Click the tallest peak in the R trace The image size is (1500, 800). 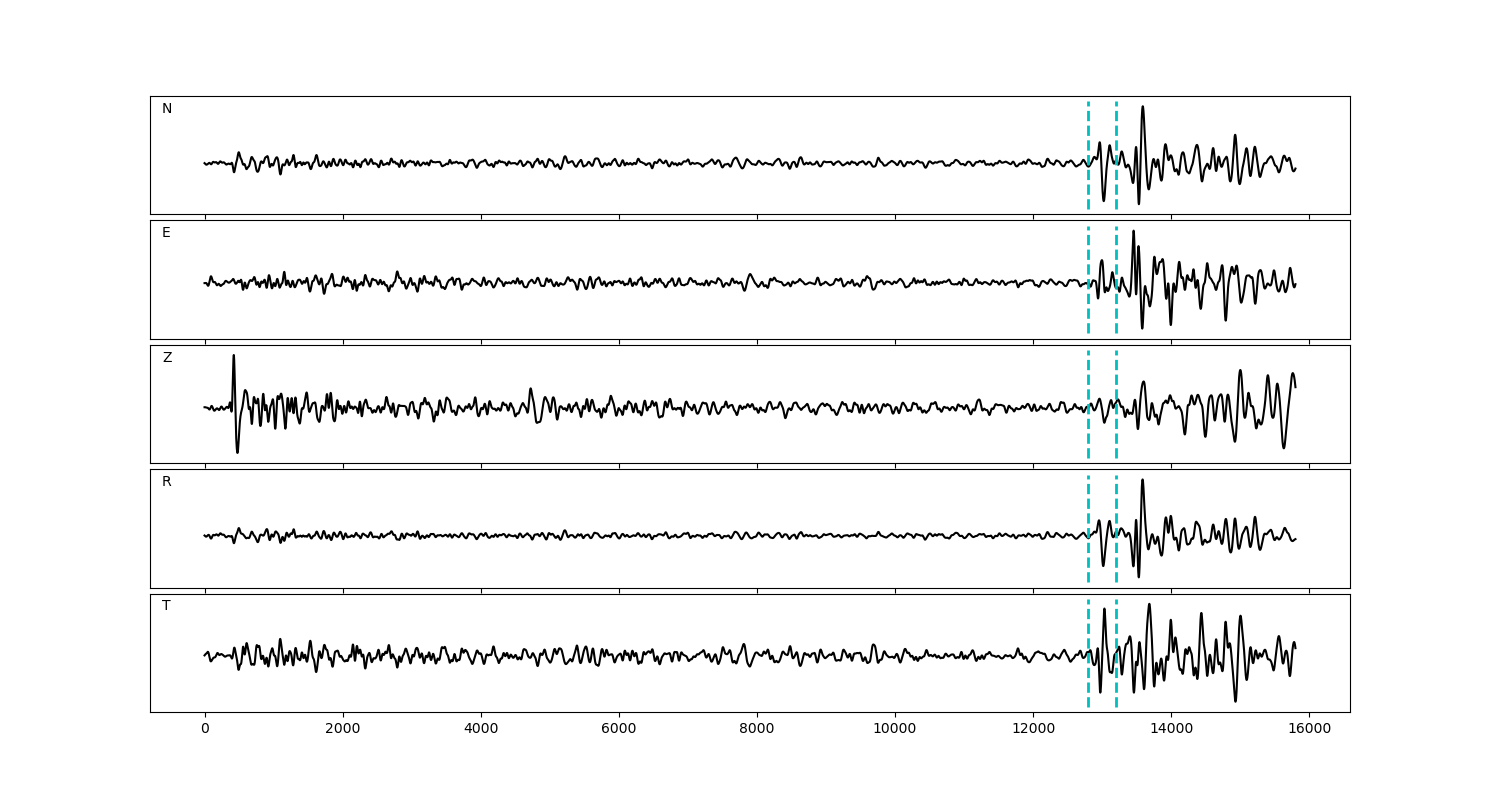[1142, 481]
